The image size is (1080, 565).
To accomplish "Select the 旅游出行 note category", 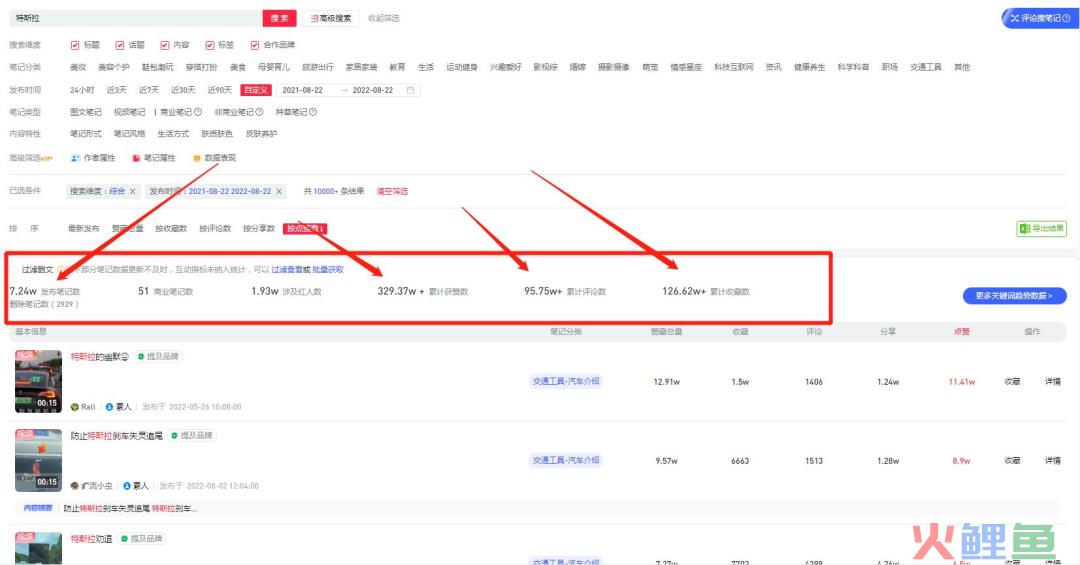I will coord(318,67).
